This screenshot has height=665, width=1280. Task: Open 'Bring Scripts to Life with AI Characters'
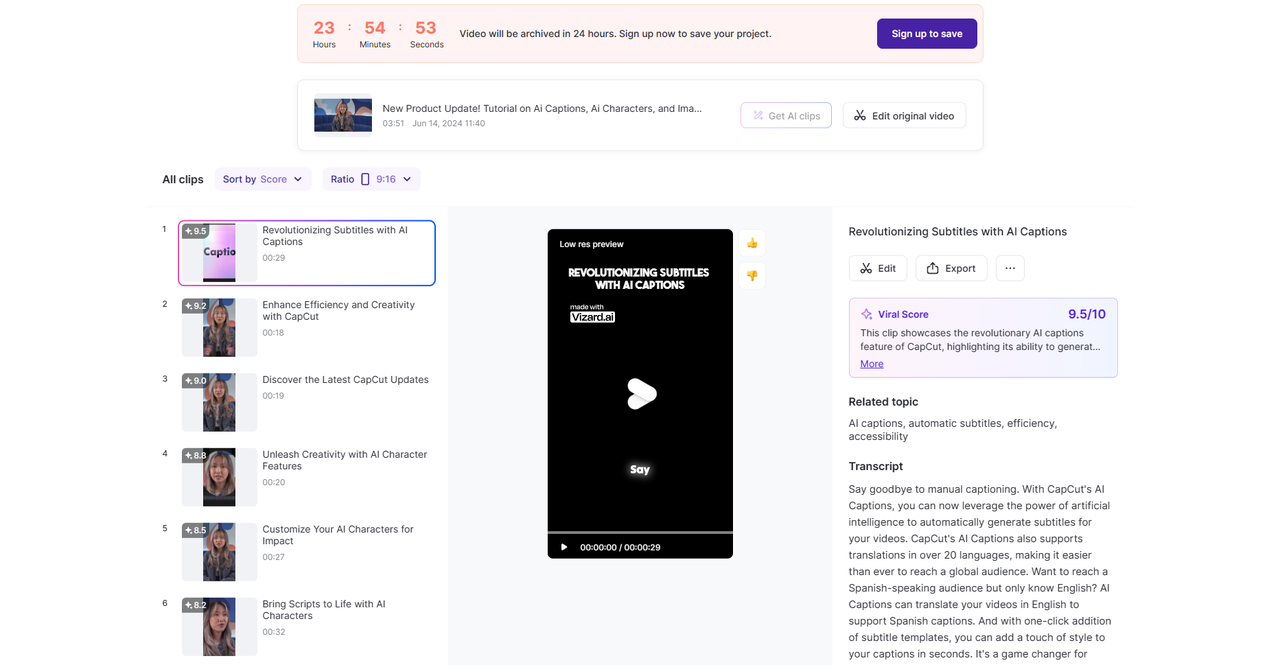323,610
